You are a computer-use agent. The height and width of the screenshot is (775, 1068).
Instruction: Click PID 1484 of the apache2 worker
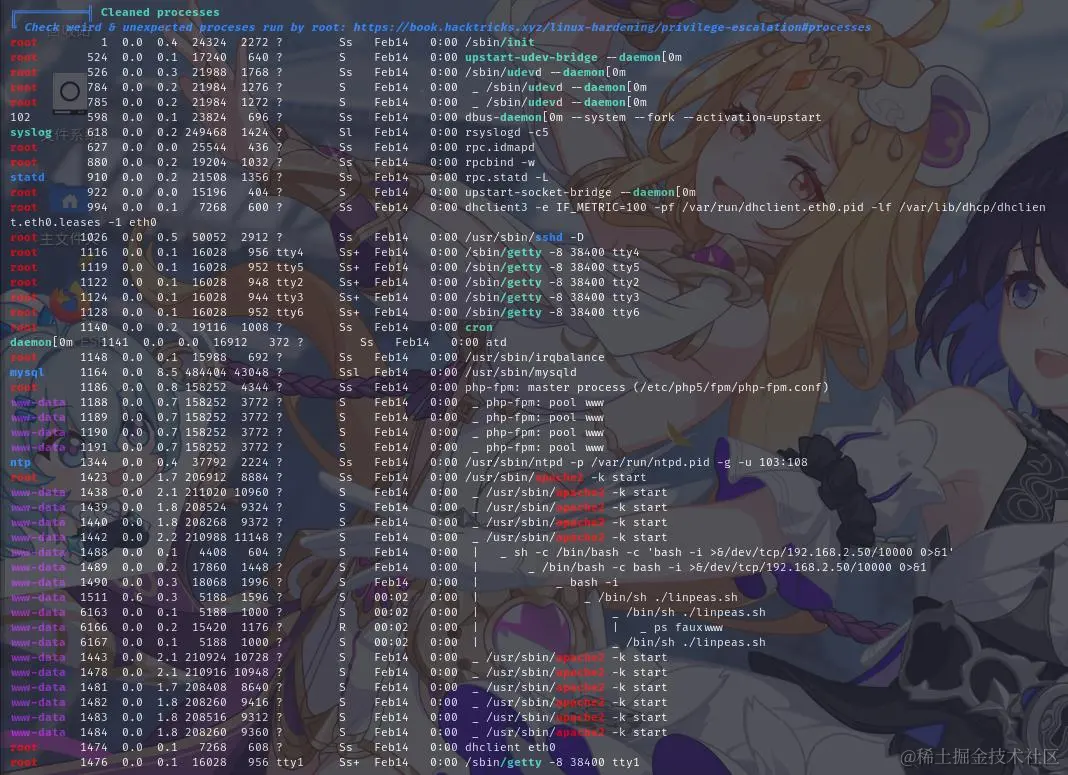(93, 731)
